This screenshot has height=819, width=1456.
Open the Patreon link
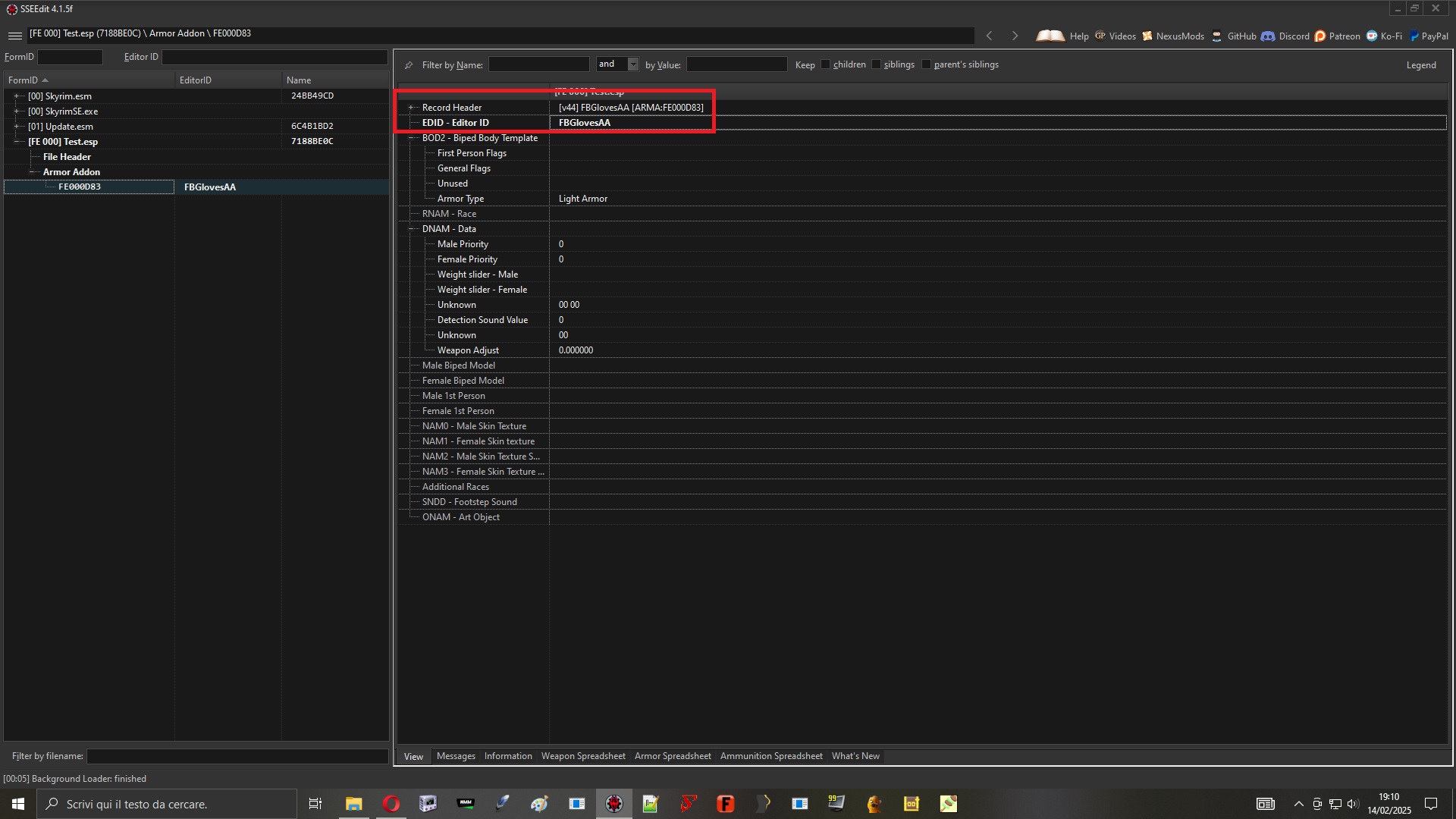pyautogui.click(x=1337, y=36)
